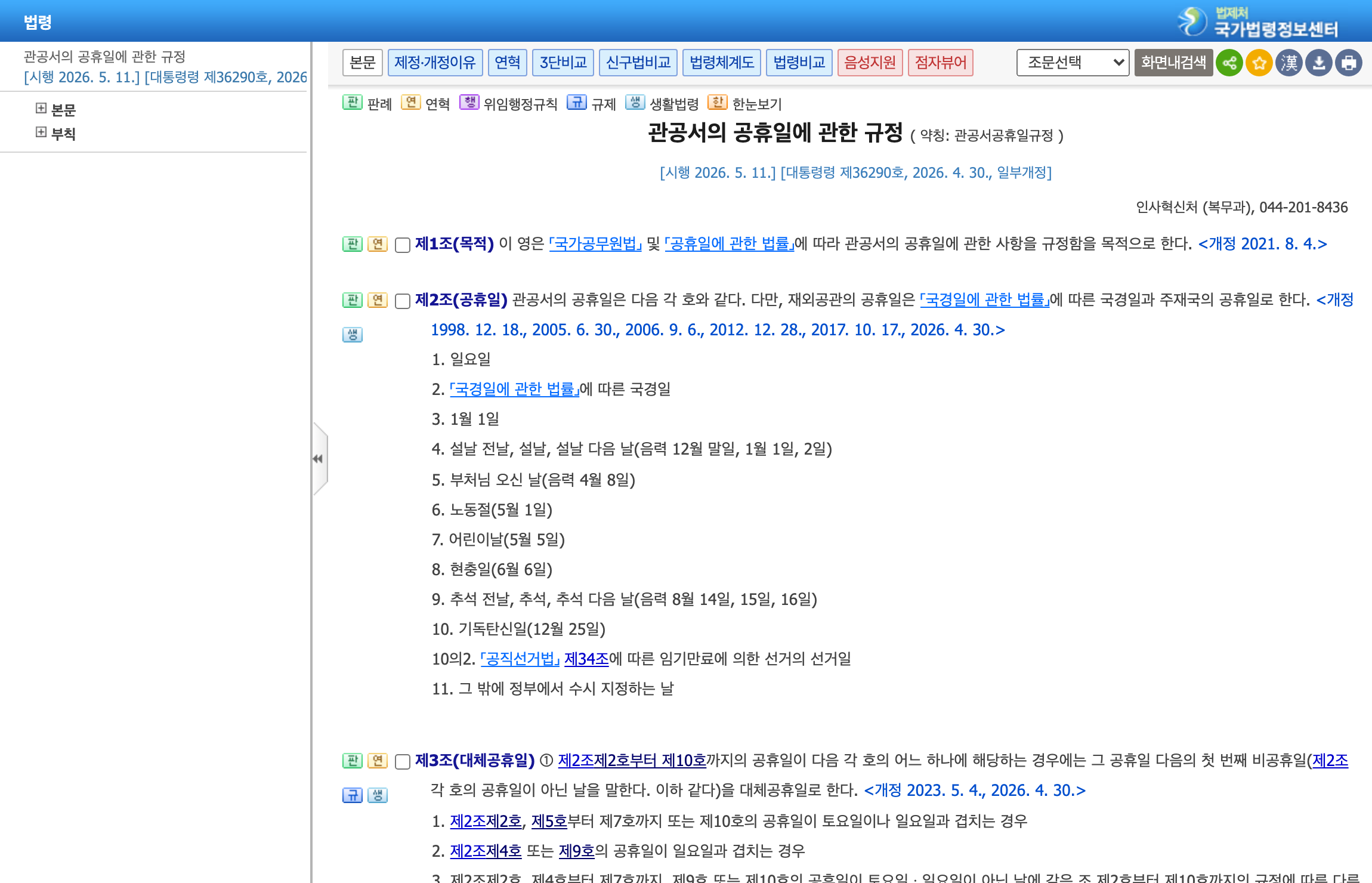Open the 제정·개정이유 tab
This screenshot has height=883, width=1372.
click(x=435, y=63)
